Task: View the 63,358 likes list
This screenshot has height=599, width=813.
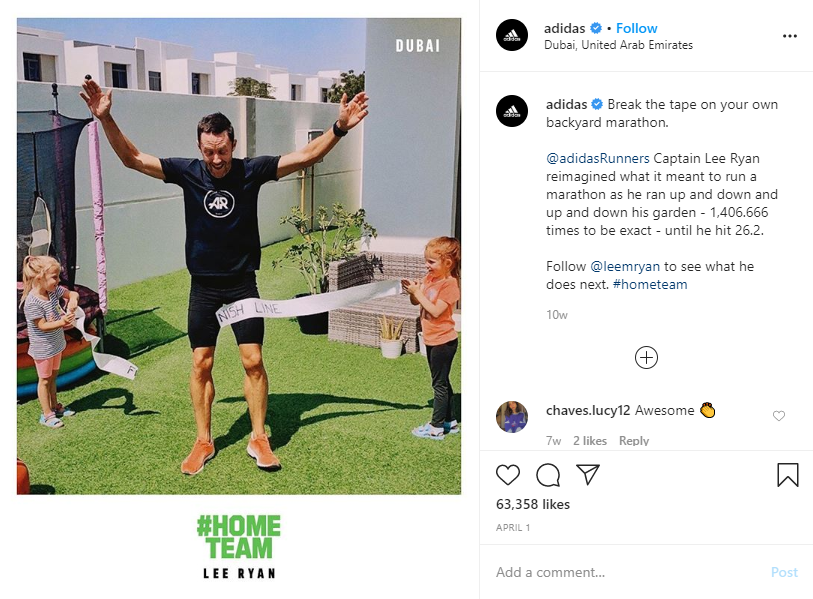Action: [x=532, y=504]
